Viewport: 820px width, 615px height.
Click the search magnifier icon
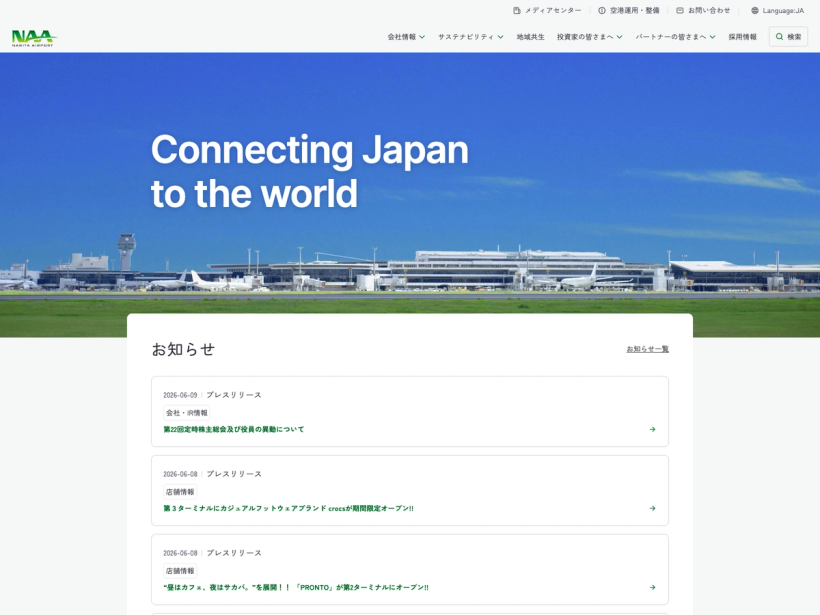tap(779, 37)
